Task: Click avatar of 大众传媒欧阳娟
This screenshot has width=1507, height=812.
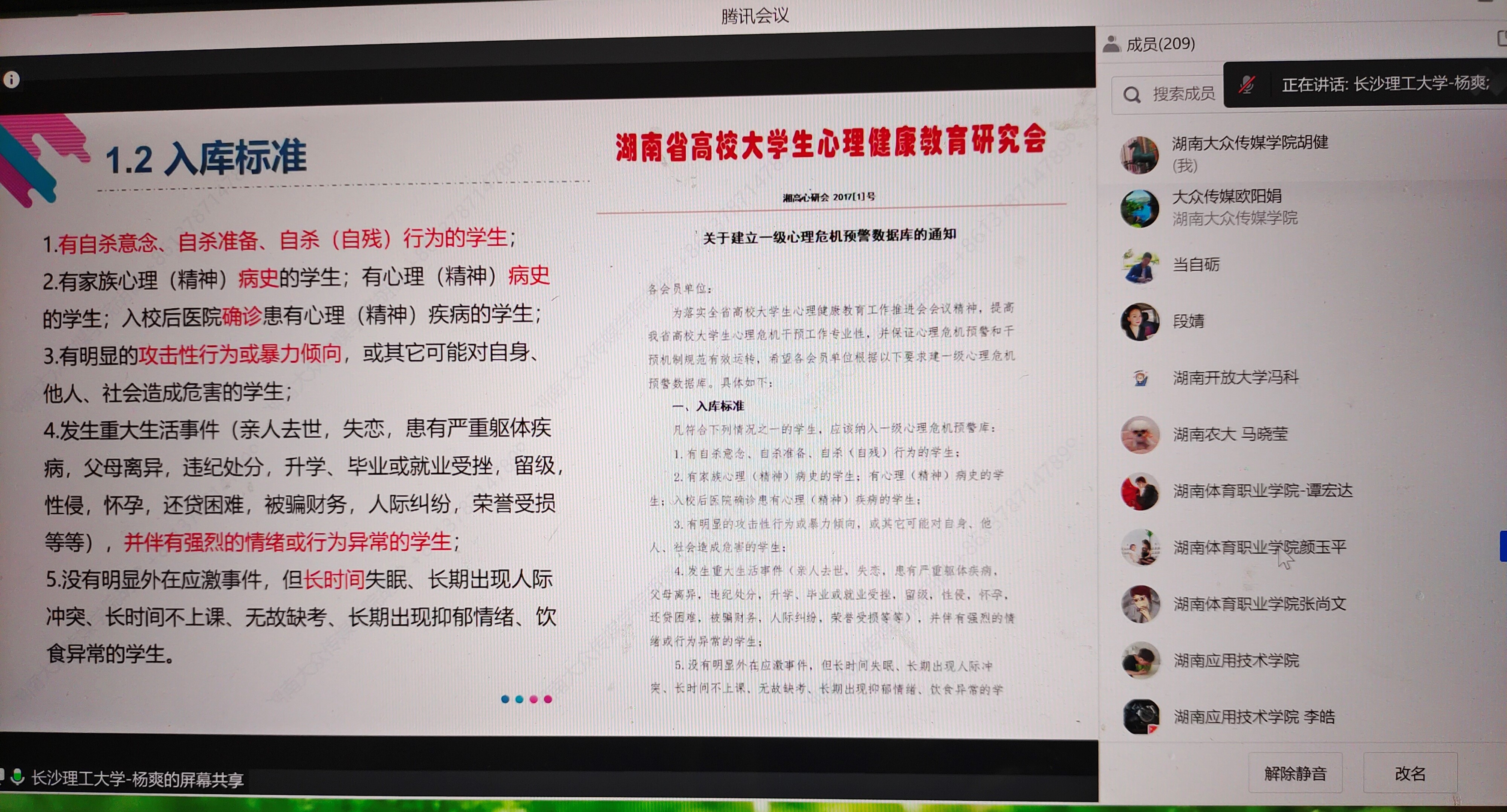Action: [1139, 208]
